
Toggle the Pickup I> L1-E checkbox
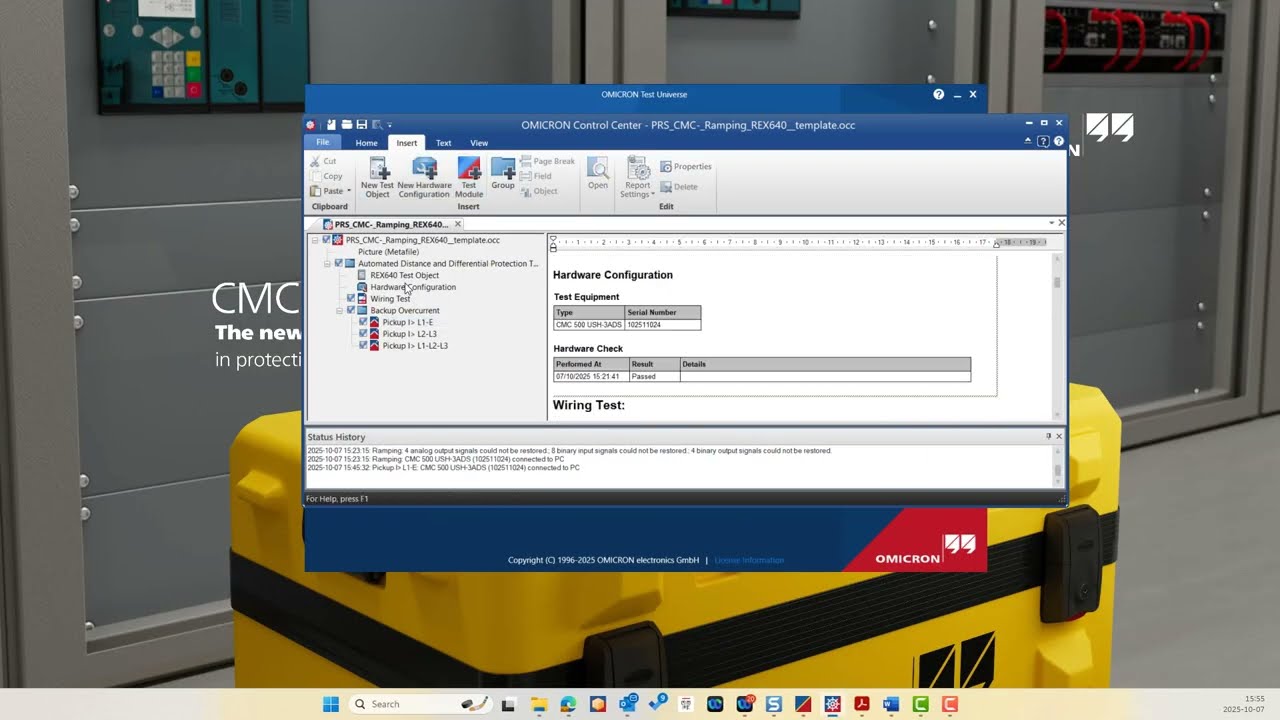[363, 322]
